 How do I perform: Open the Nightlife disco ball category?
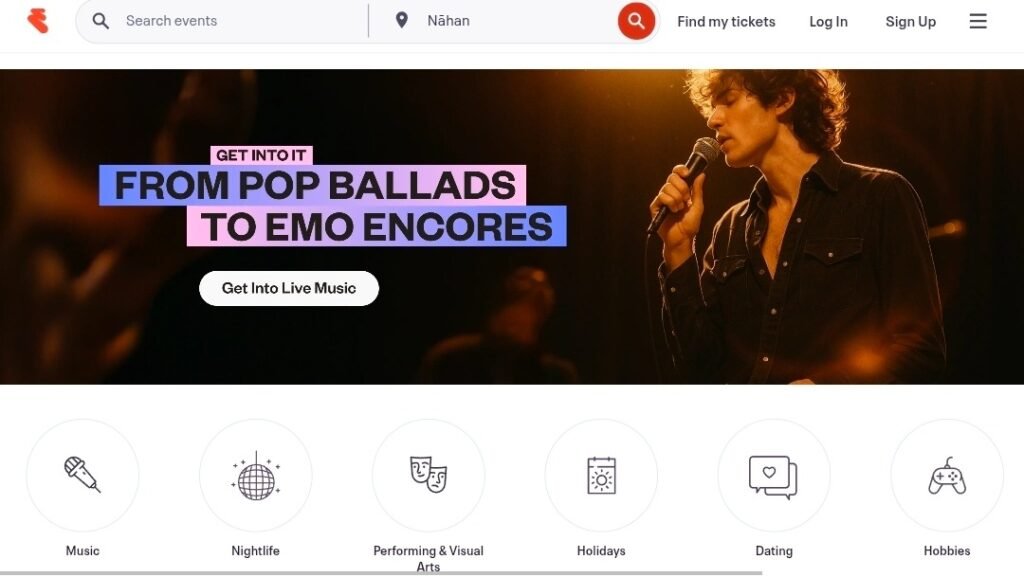(x=255, y=475)
